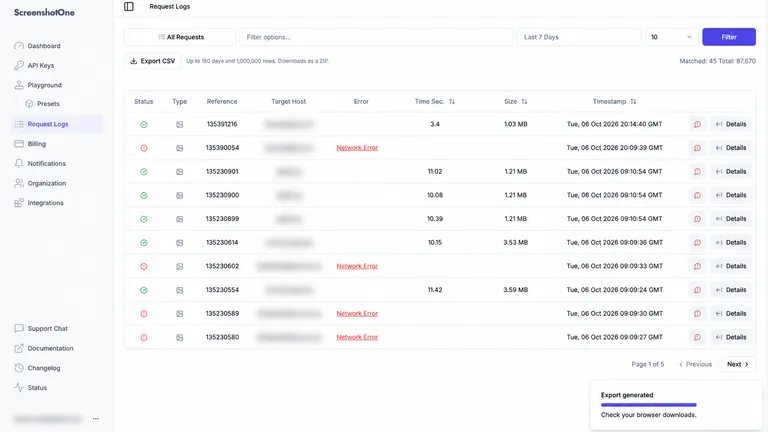This screenshot has height=432, width=768.
Task: Open Details for request 135230554
Action: pos(731,290)
